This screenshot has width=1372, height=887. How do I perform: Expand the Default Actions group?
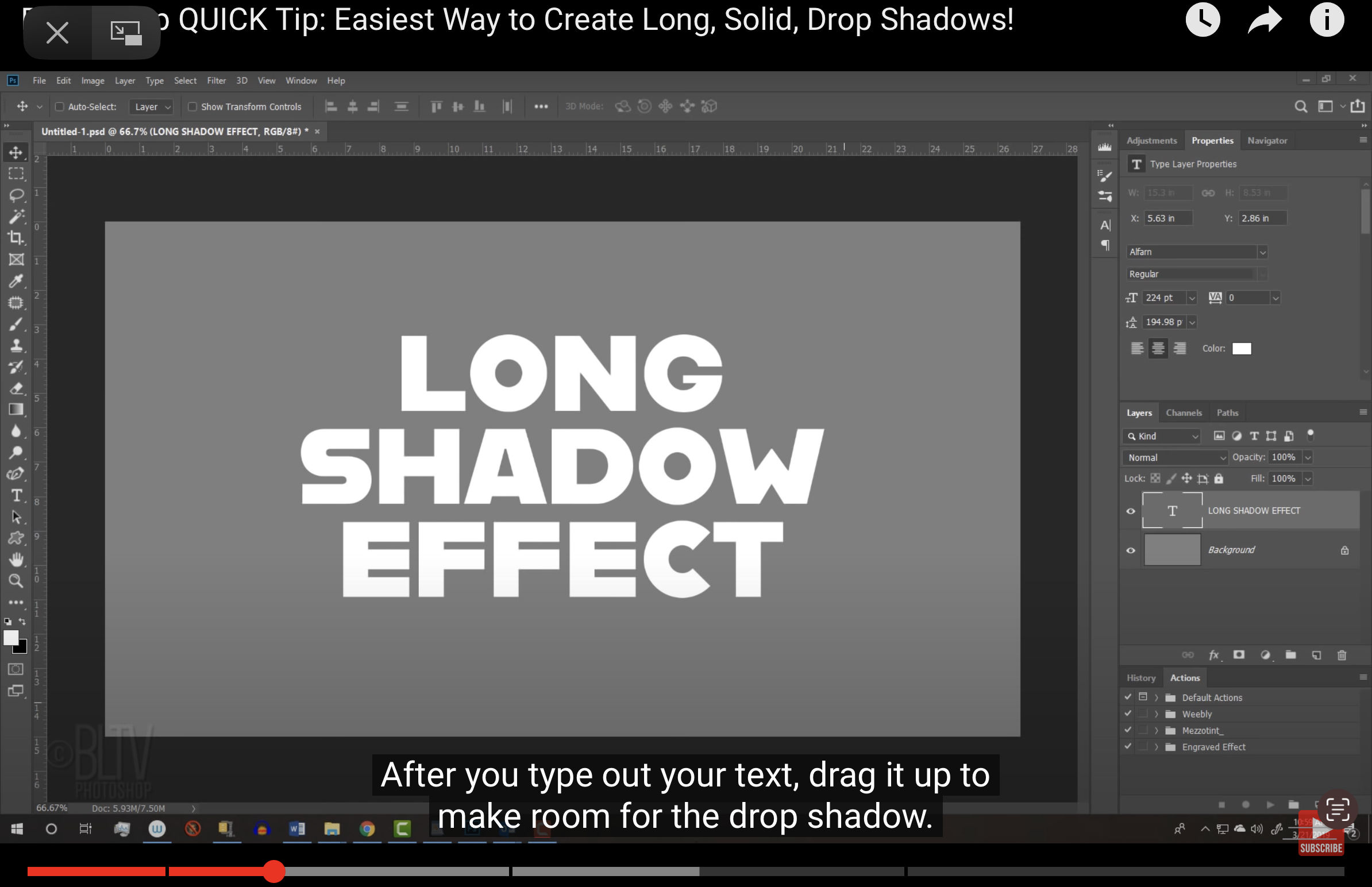point(1155,697)
